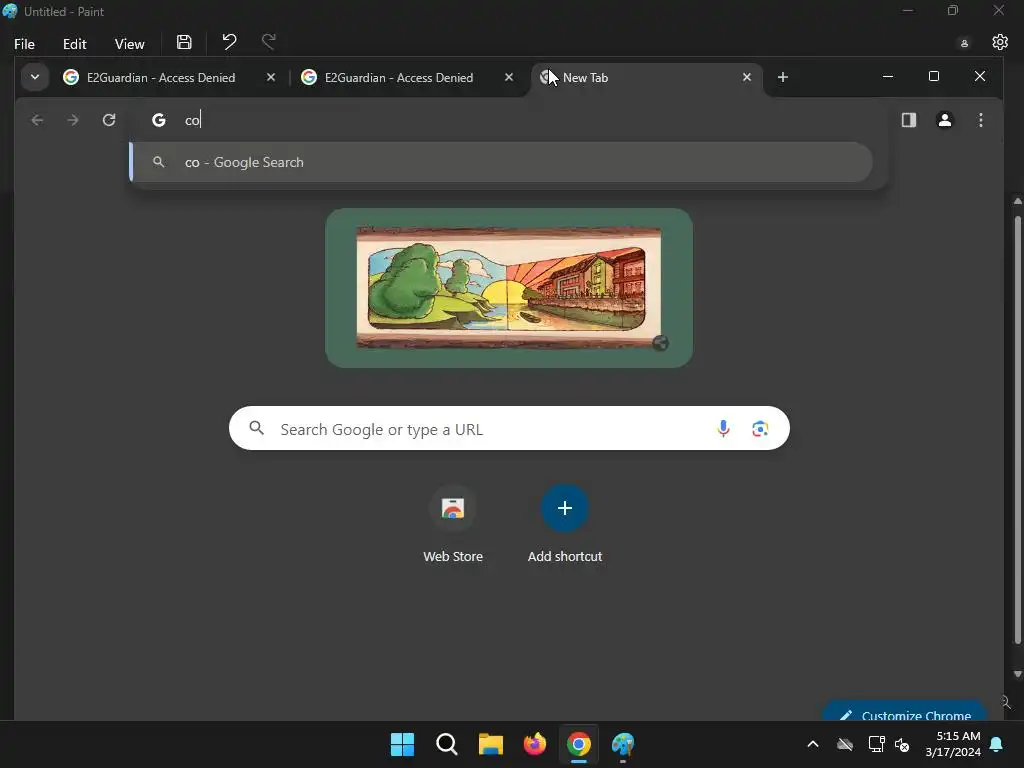Click the Customize Chrome button
Image resolution: width=1024 pixels, height=768 pixels.
(x=905, y=713)
